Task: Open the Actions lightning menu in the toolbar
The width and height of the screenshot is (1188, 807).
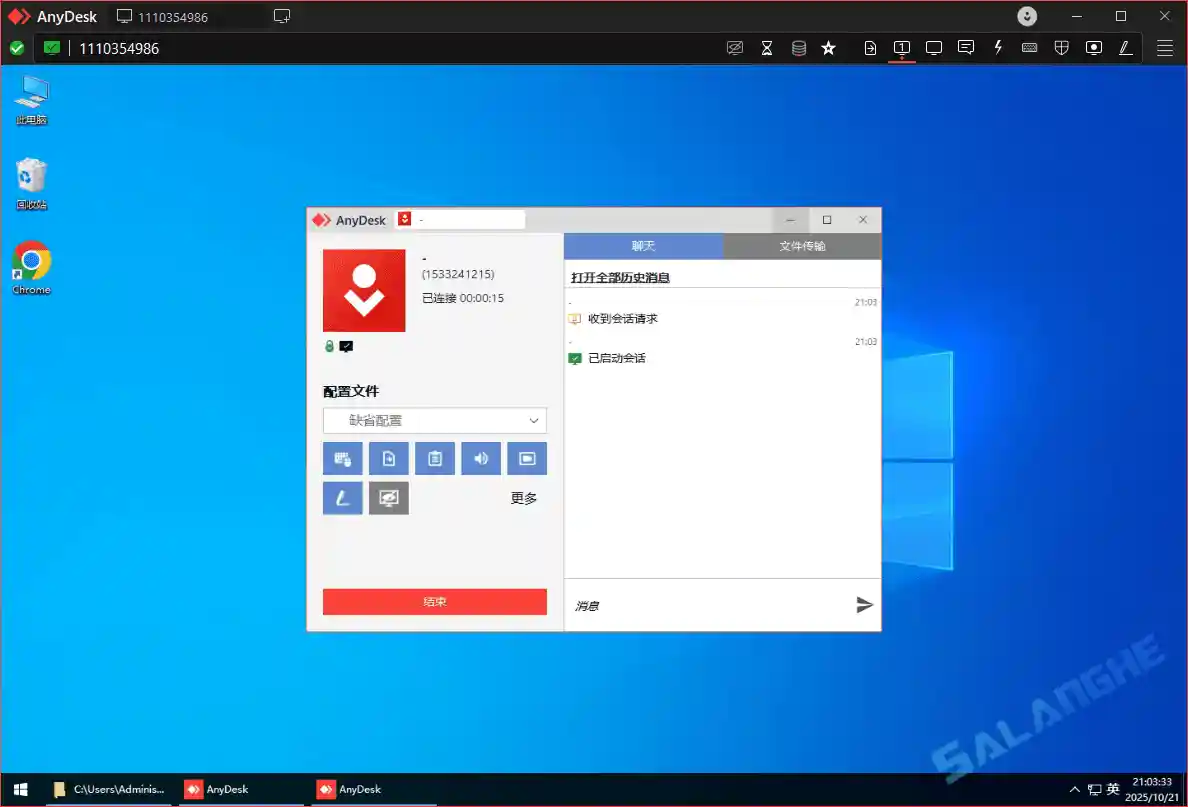Action: pos(998,47)
